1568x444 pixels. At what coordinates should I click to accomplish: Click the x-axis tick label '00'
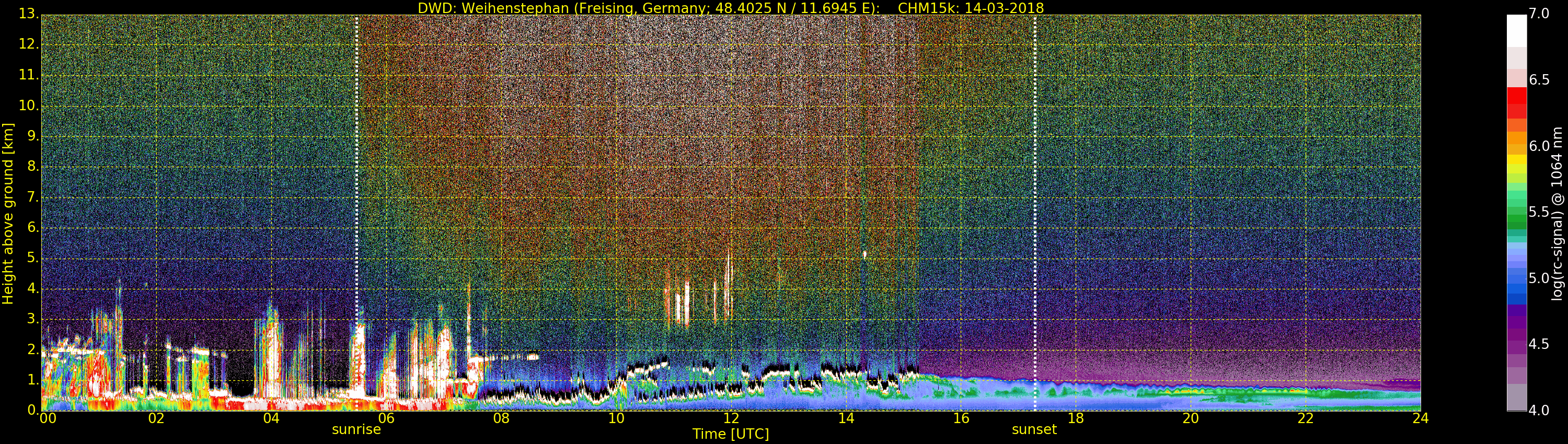point(47,418)
